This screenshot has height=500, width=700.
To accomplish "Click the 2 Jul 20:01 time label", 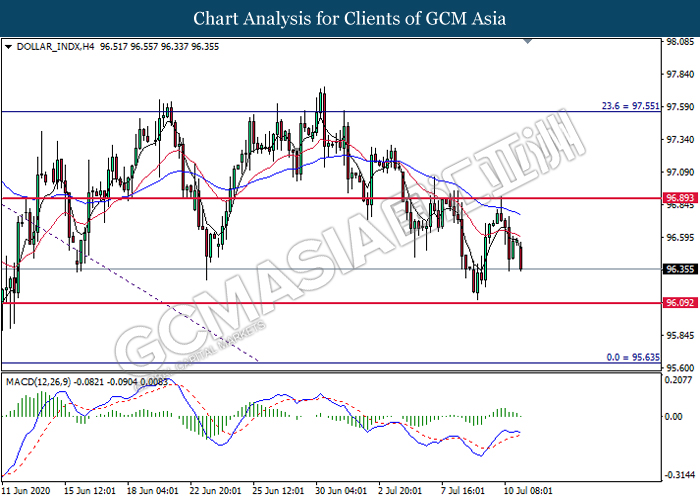I will 400,491.
